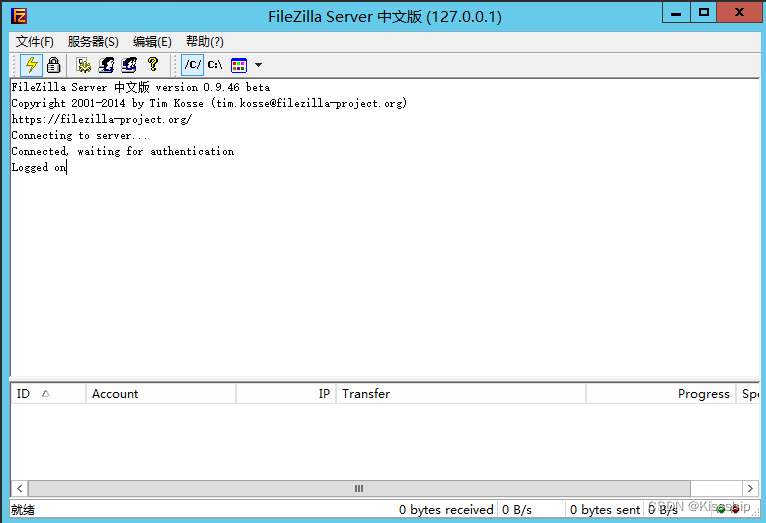
Task: Sort connections by Transfer column
Action: coord(461,394)
